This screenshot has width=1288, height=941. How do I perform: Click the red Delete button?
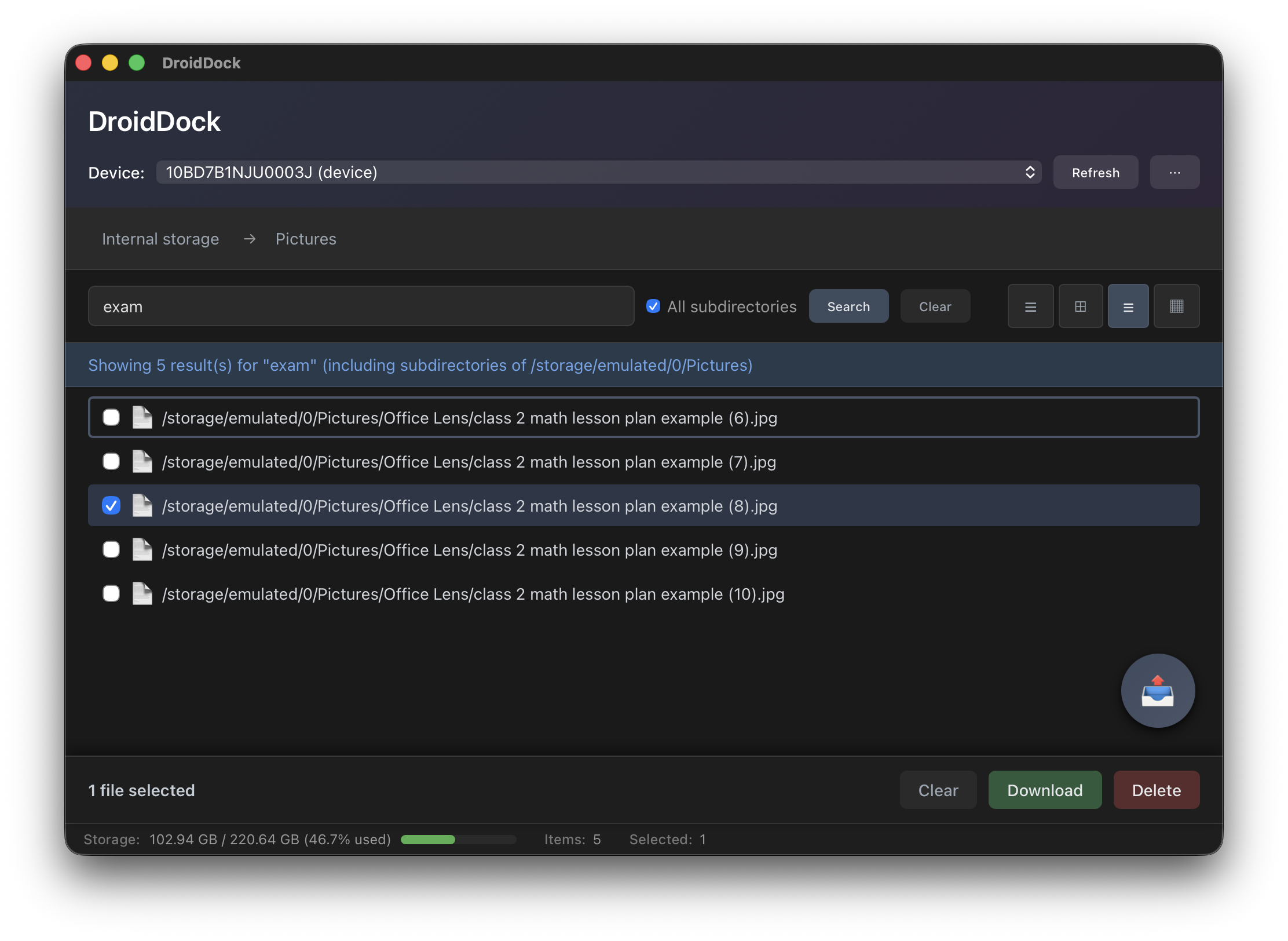(1156, 790)
